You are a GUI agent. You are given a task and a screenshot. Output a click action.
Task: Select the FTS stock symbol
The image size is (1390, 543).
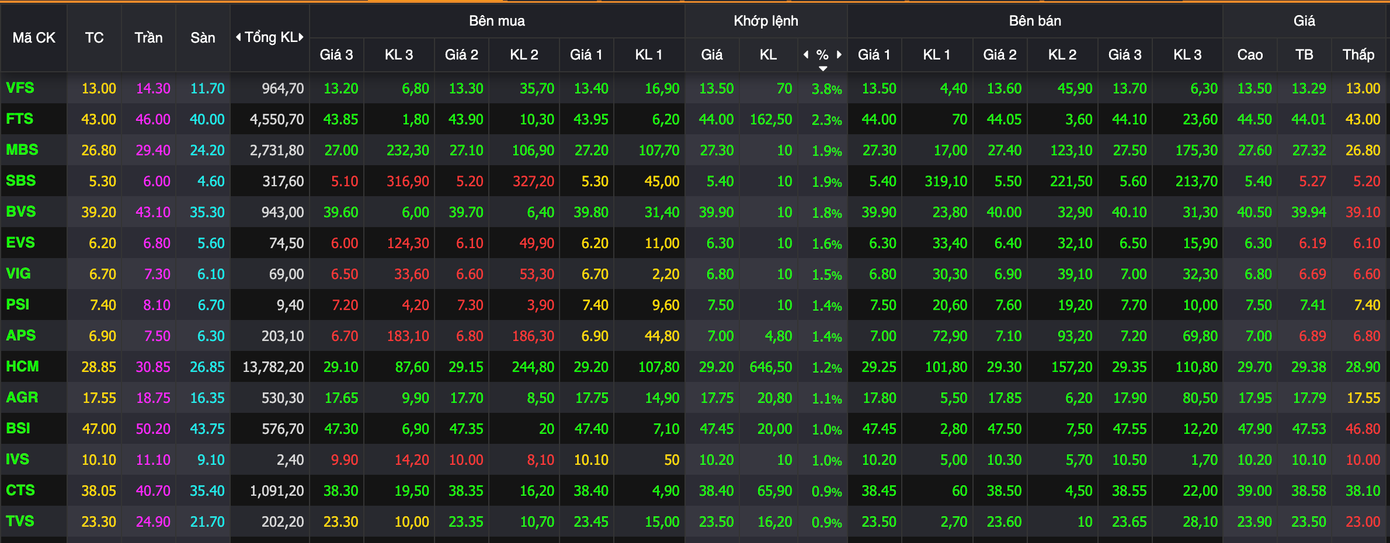[x=20, y=119]
